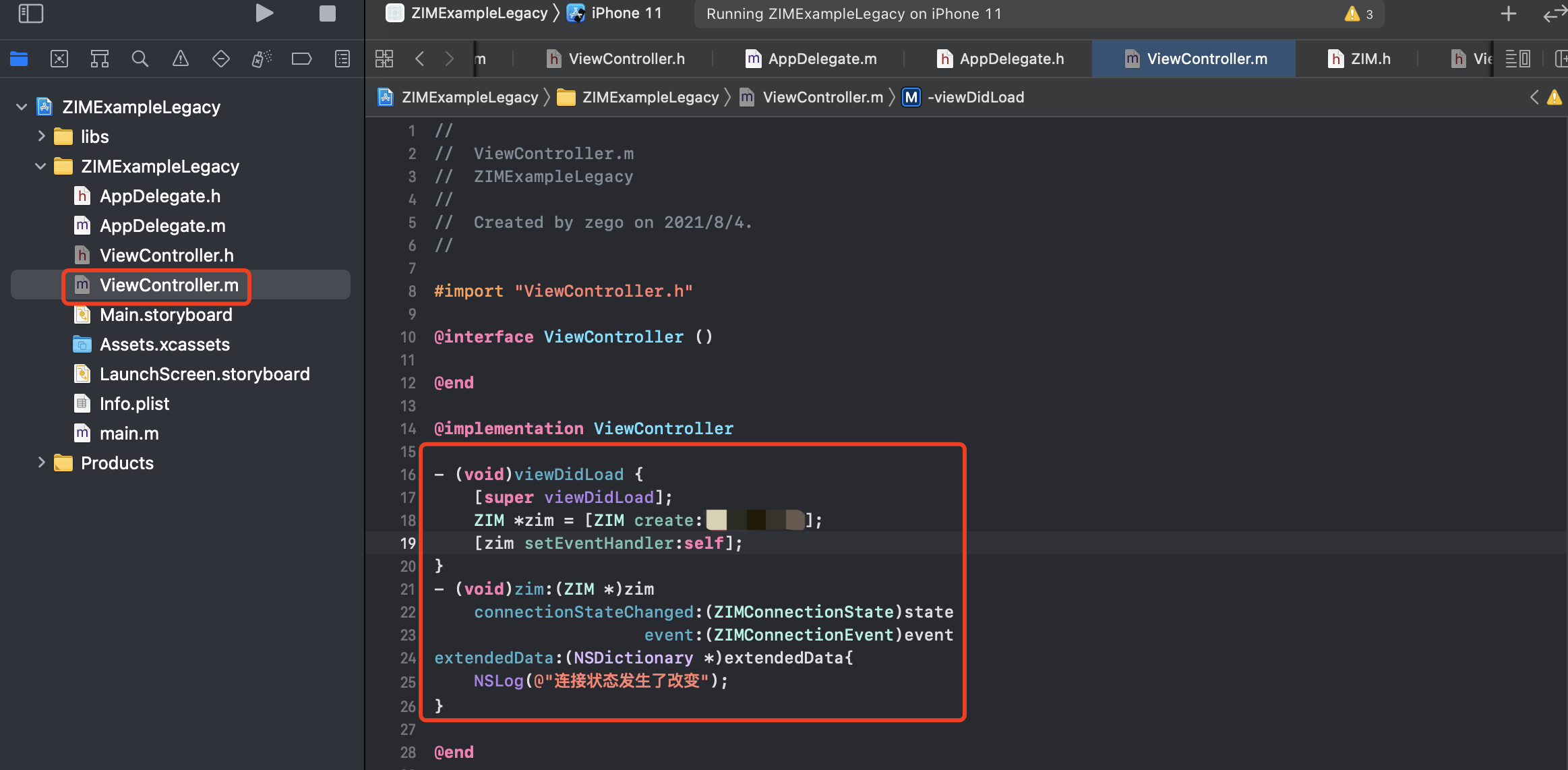The width and height of the screenshot is (1568, 770).
Task: Expand the Products folder
Action: point(41,463)
